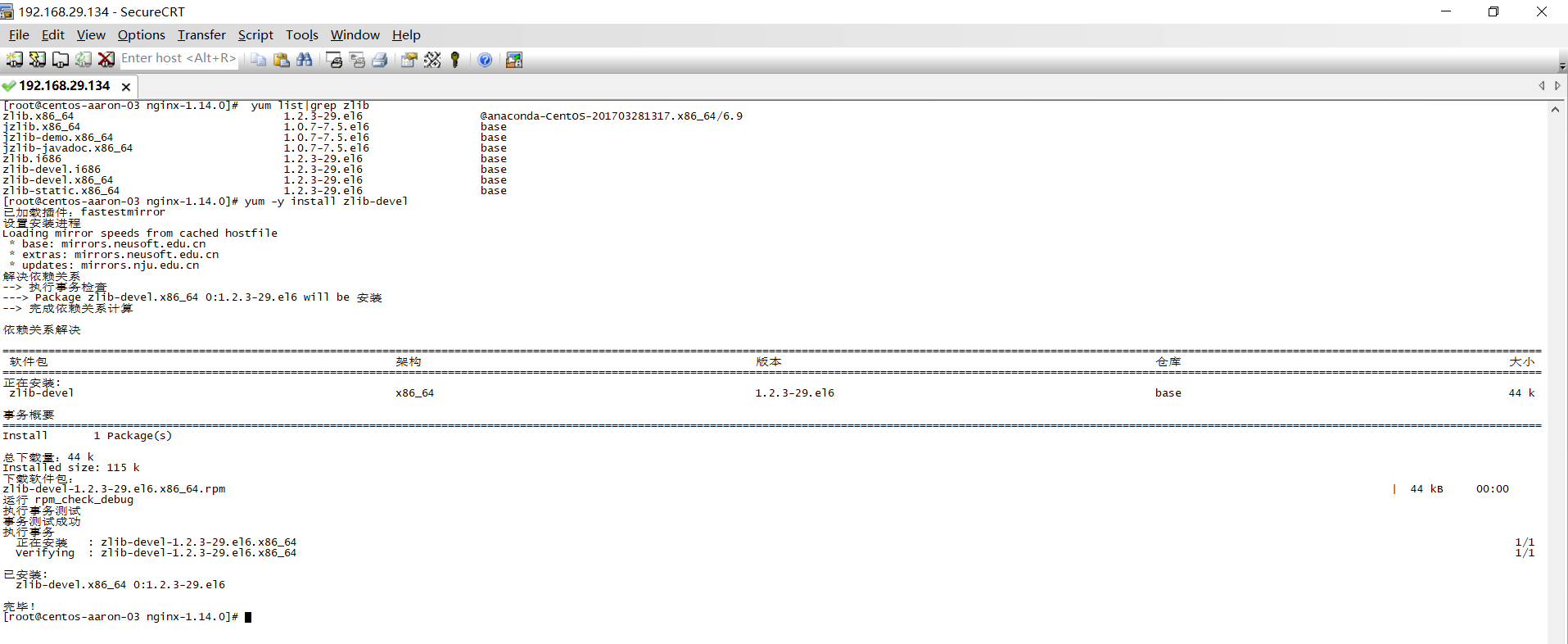Open the Tools menu
Viewport: 1568px width, 644px height.
point(301,35)
